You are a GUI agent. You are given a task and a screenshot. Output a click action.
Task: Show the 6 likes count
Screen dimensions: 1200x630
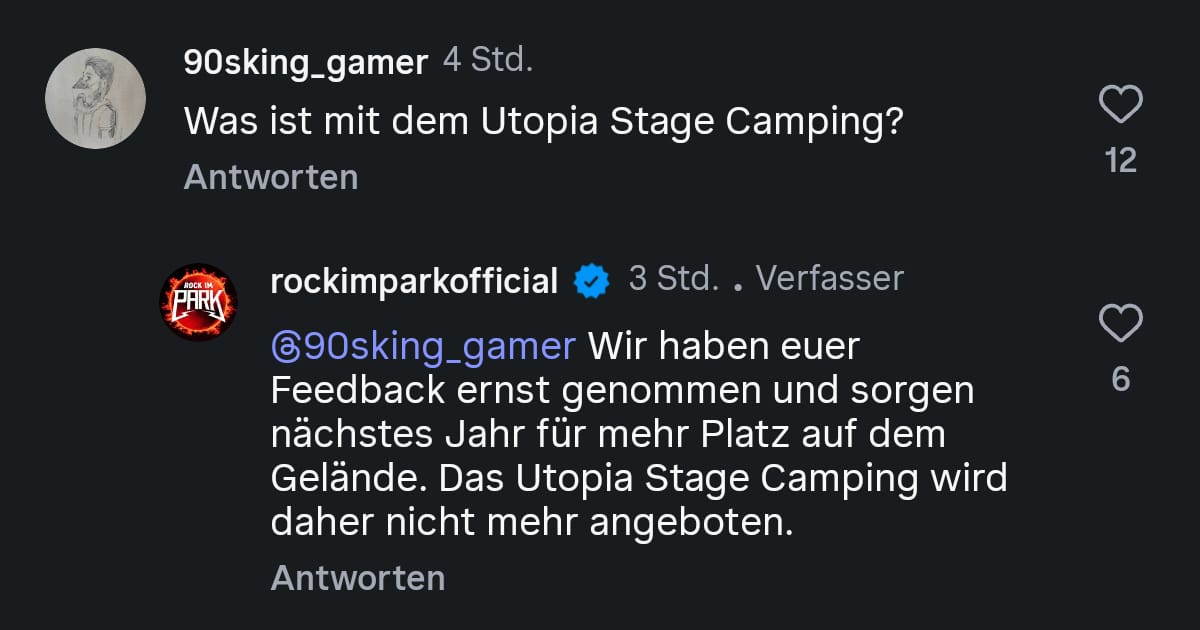click(1121, 379)
